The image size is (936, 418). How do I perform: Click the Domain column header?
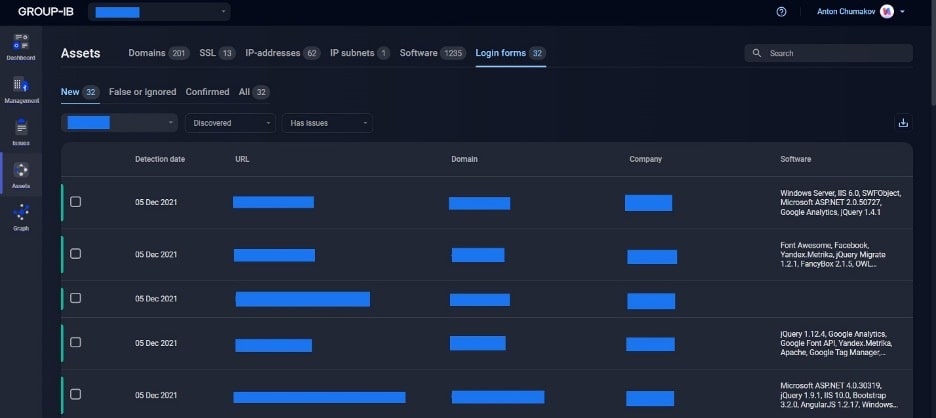[x=464, y=159]
